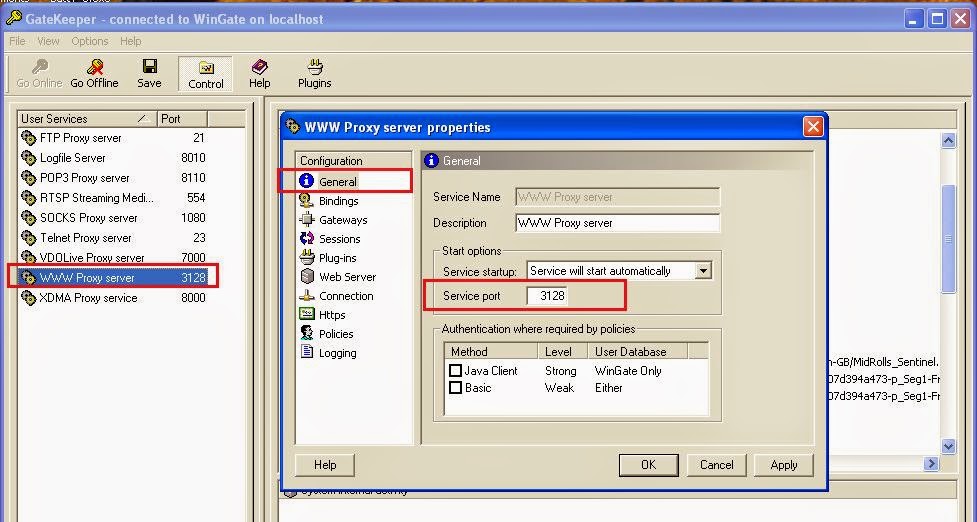Click port value 8010 for Logfile Server
Image resolution: width=977 pixels, height=522 pixels.
point(193,158)
